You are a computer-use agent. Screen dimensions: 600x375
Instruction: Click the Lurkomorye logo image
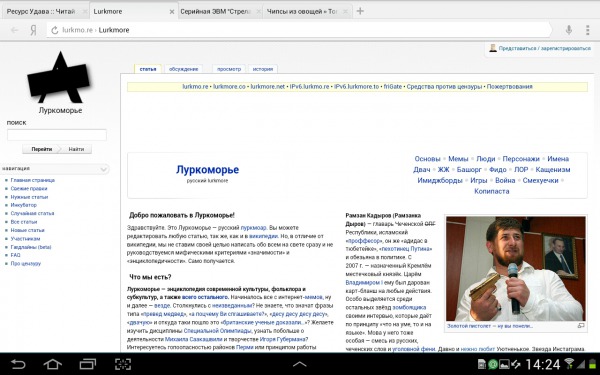coord(59,78)
